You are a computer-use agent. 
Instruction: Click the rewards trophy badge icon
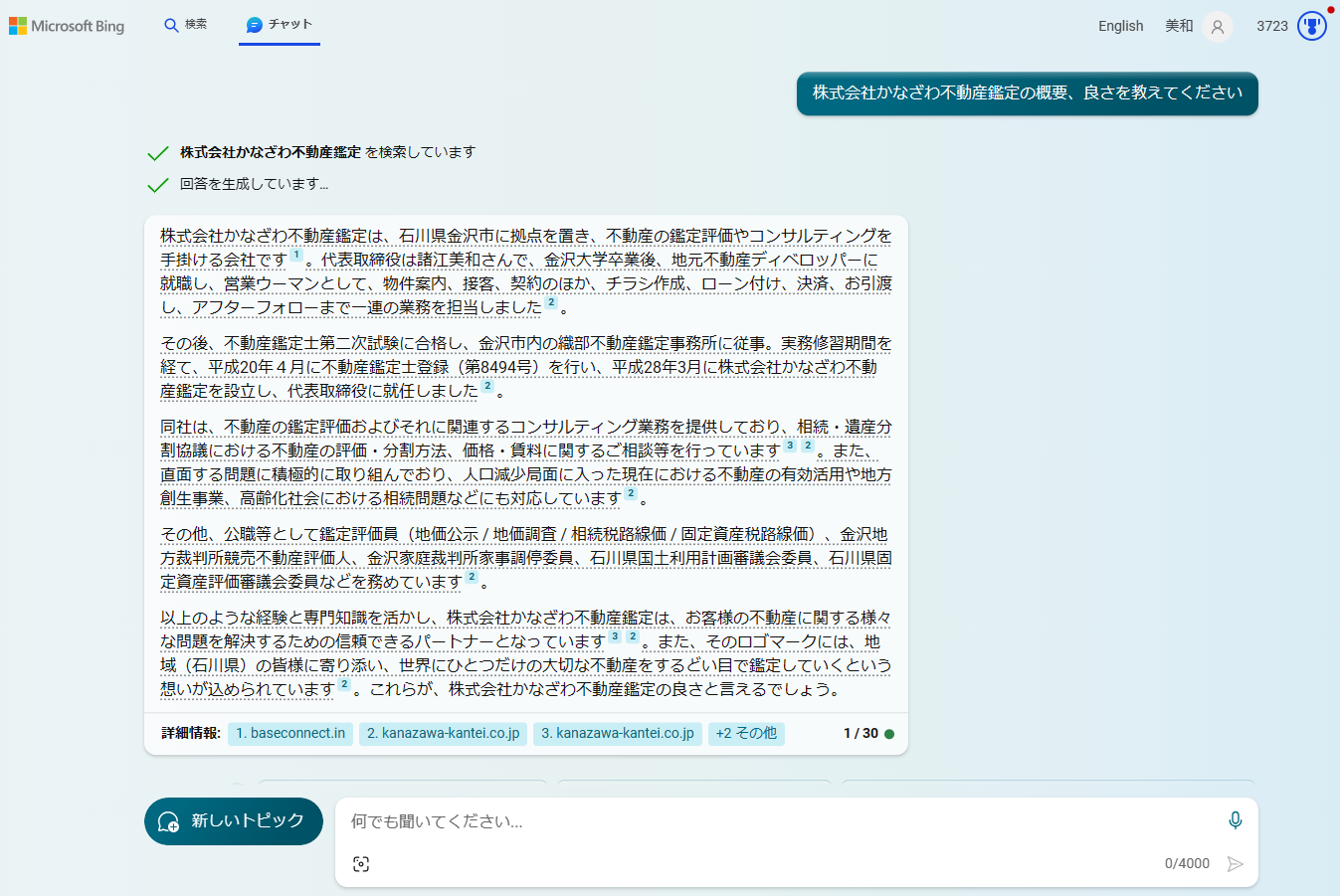click(1312, 26)
